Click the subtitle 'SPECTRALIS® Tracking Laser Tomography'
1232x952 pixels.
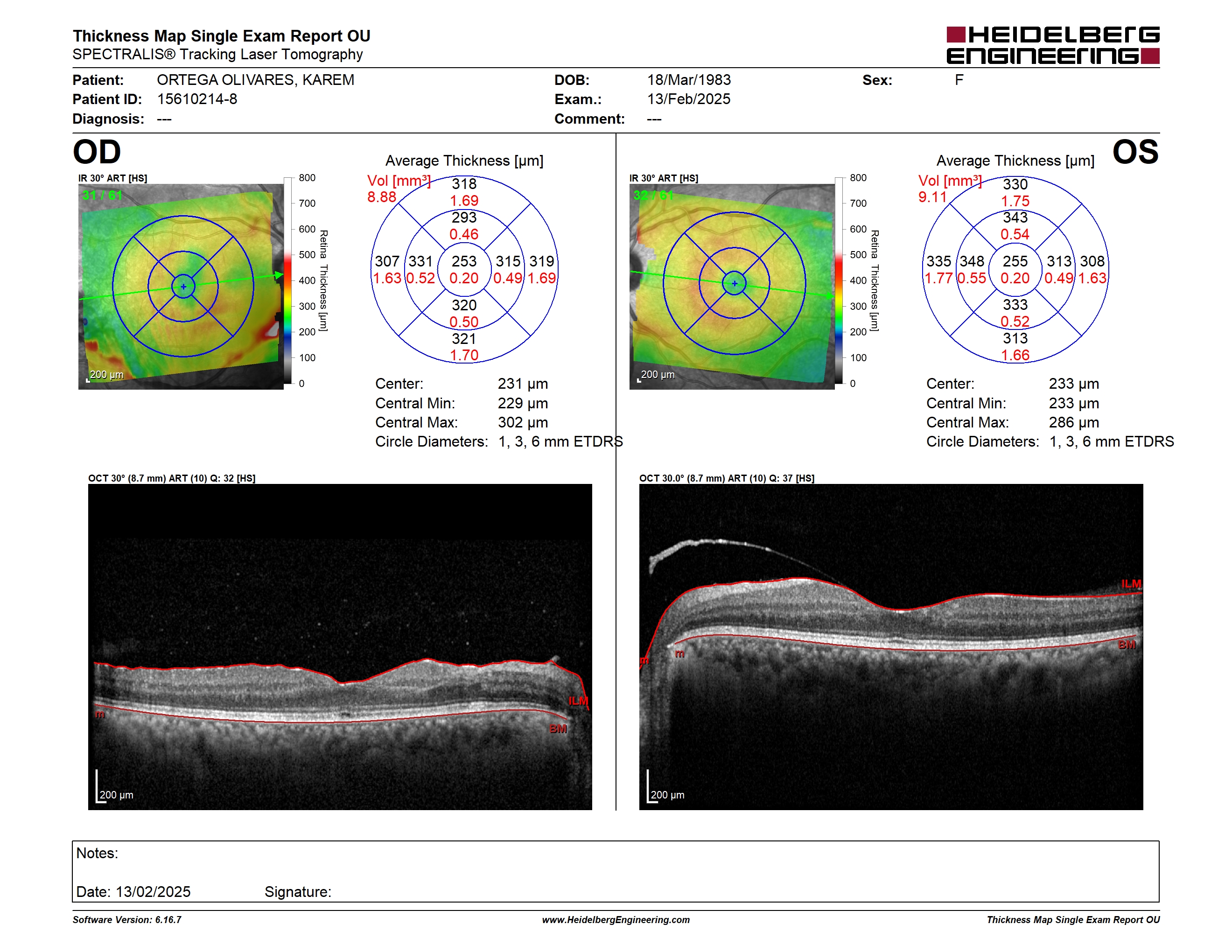point(218,55)
